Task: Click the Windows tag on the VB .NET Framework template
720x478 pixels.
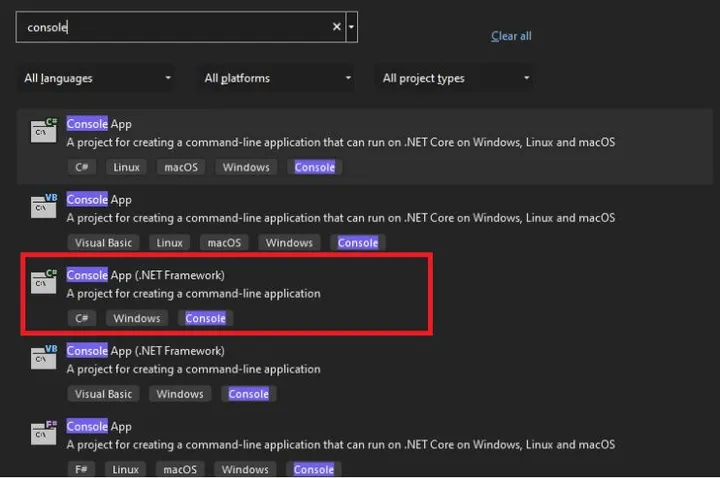Action: (x=180, y=394)
